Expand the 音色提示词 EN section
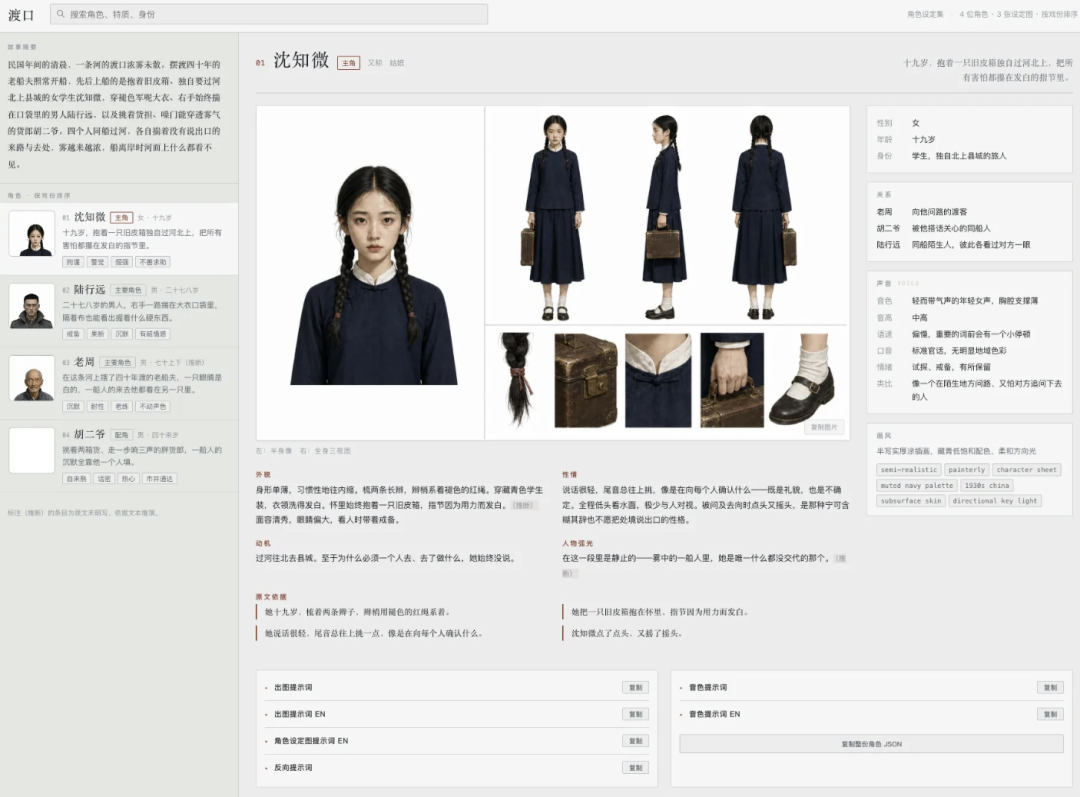1080x797 pixels. click(x=715, y=714)
